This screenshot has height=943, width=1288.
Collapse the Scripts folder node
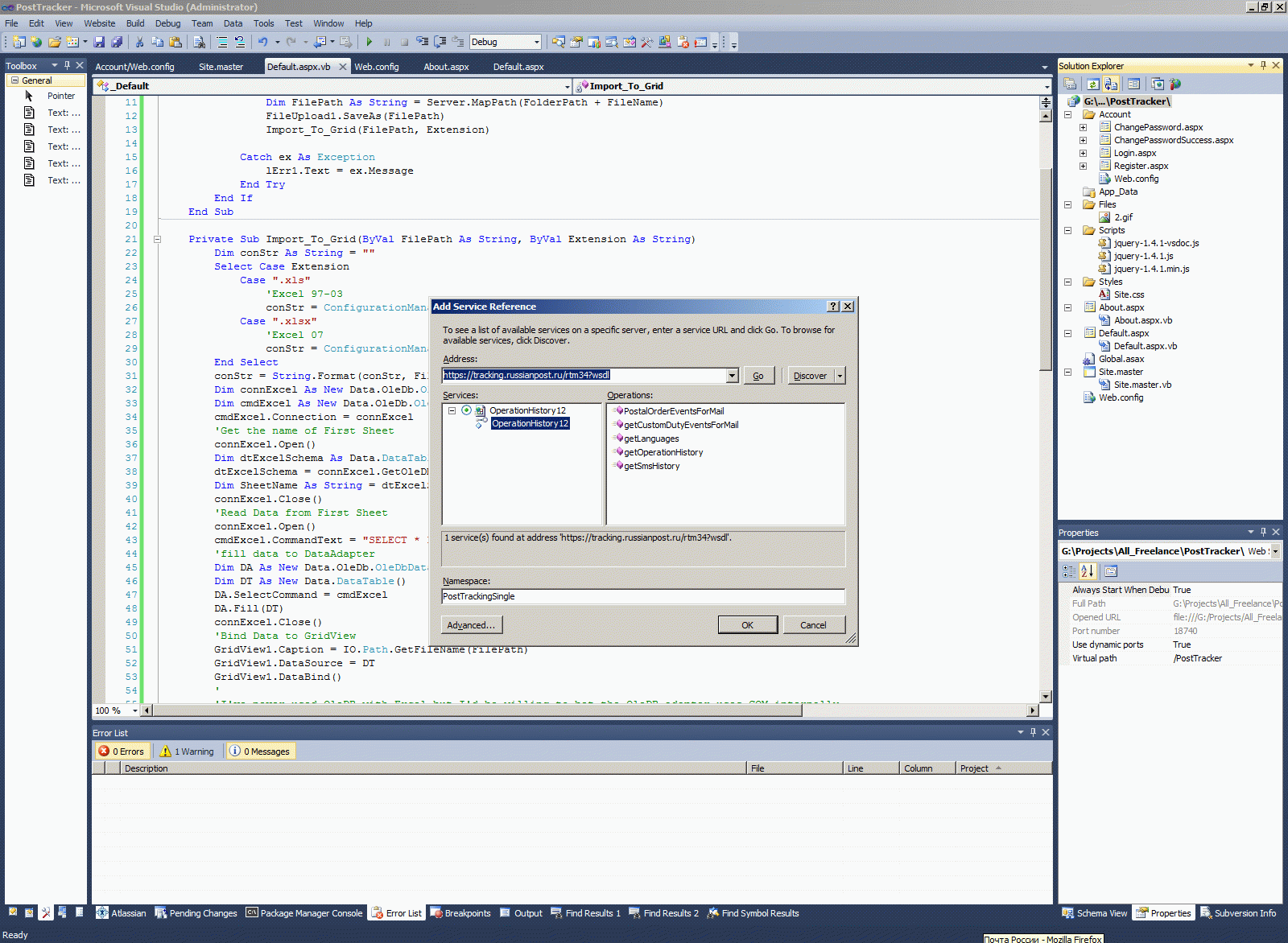(1068, 230)
